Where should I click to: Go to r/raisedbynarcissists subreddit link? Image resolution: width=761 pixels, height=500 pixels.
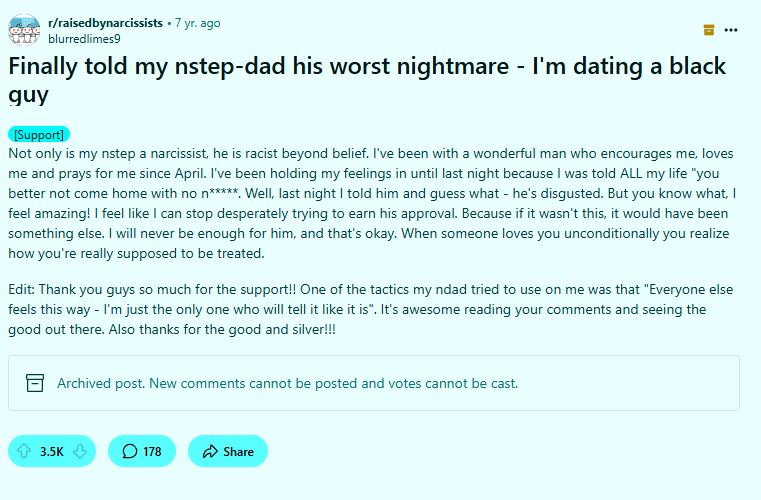[105, 23]
